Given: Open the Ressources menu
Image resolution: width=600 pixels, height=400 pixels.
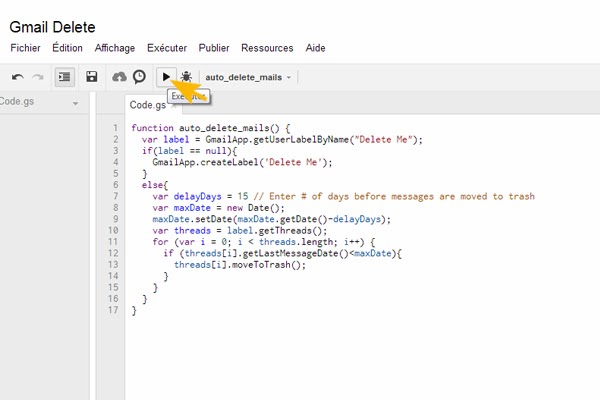Looking at the screenshot, I should (x=267, y=48).
